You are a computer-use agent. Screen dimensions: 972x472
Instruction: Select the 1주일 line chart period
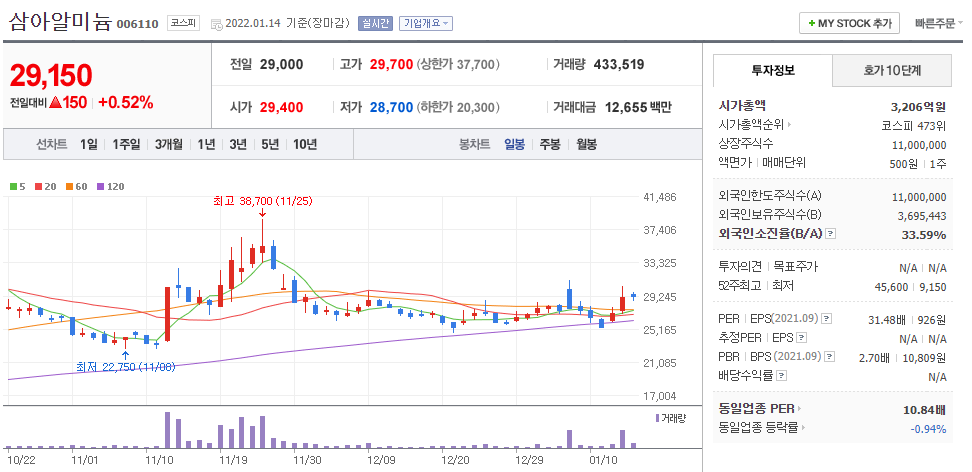click(126, 145)
